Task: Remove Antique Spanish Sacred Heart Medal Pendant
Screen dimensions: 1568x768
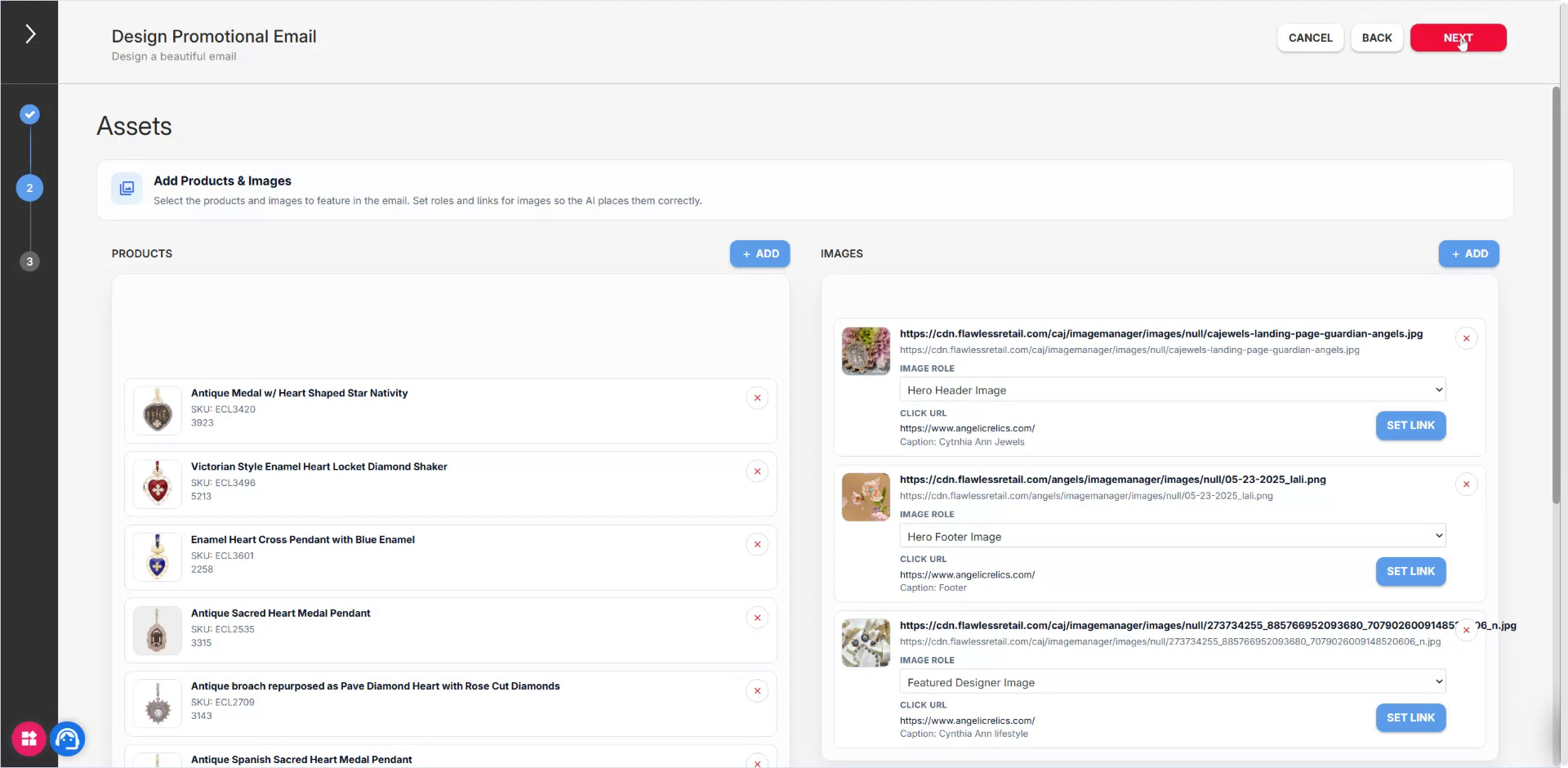Action: 757,762
